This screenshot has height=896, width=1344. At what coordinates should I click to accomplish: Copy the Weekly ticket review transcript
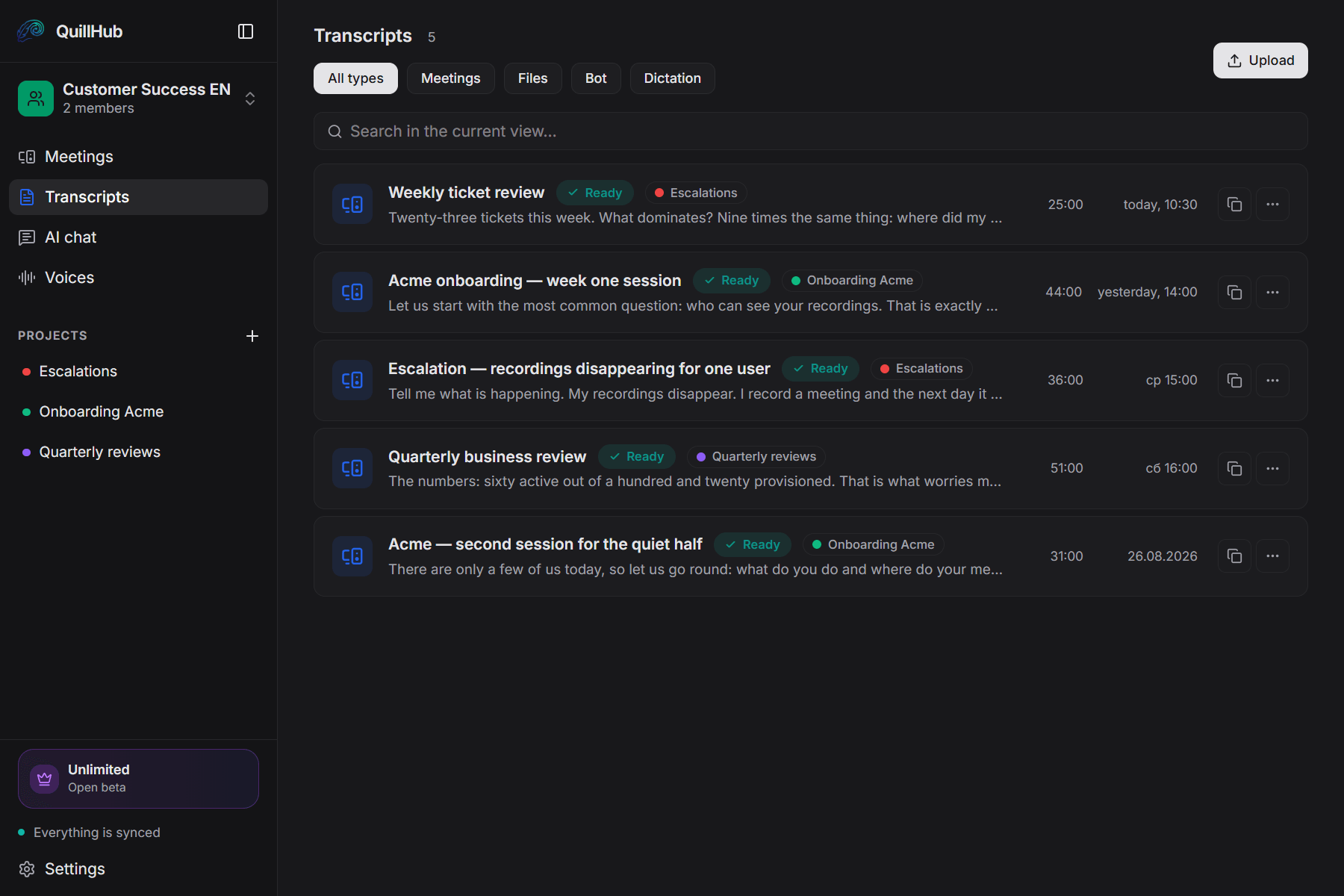[1234, 205]
